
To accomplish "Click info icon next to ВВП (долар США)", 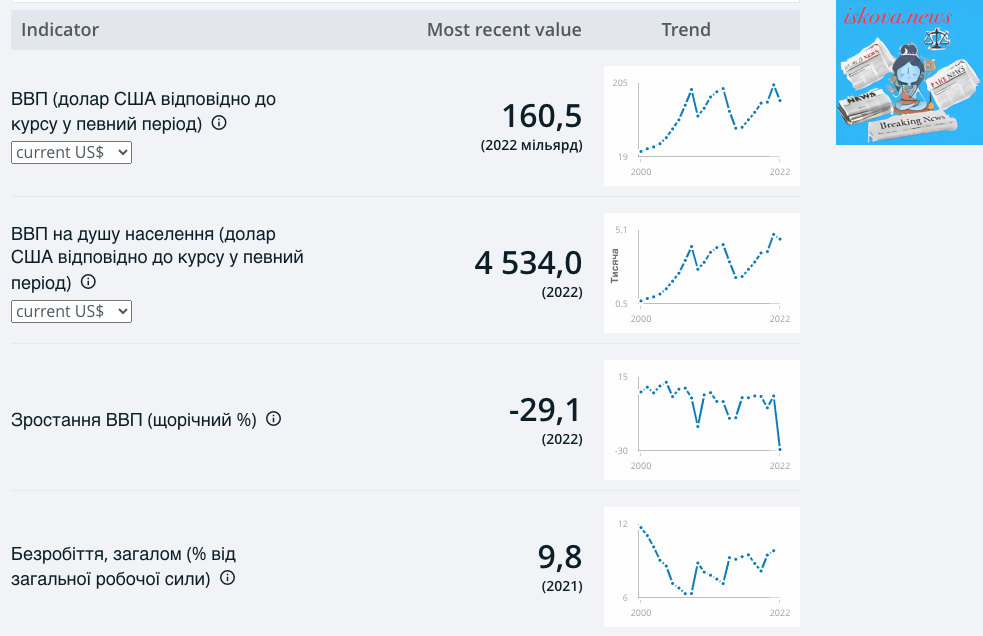I will pos(219,123).
